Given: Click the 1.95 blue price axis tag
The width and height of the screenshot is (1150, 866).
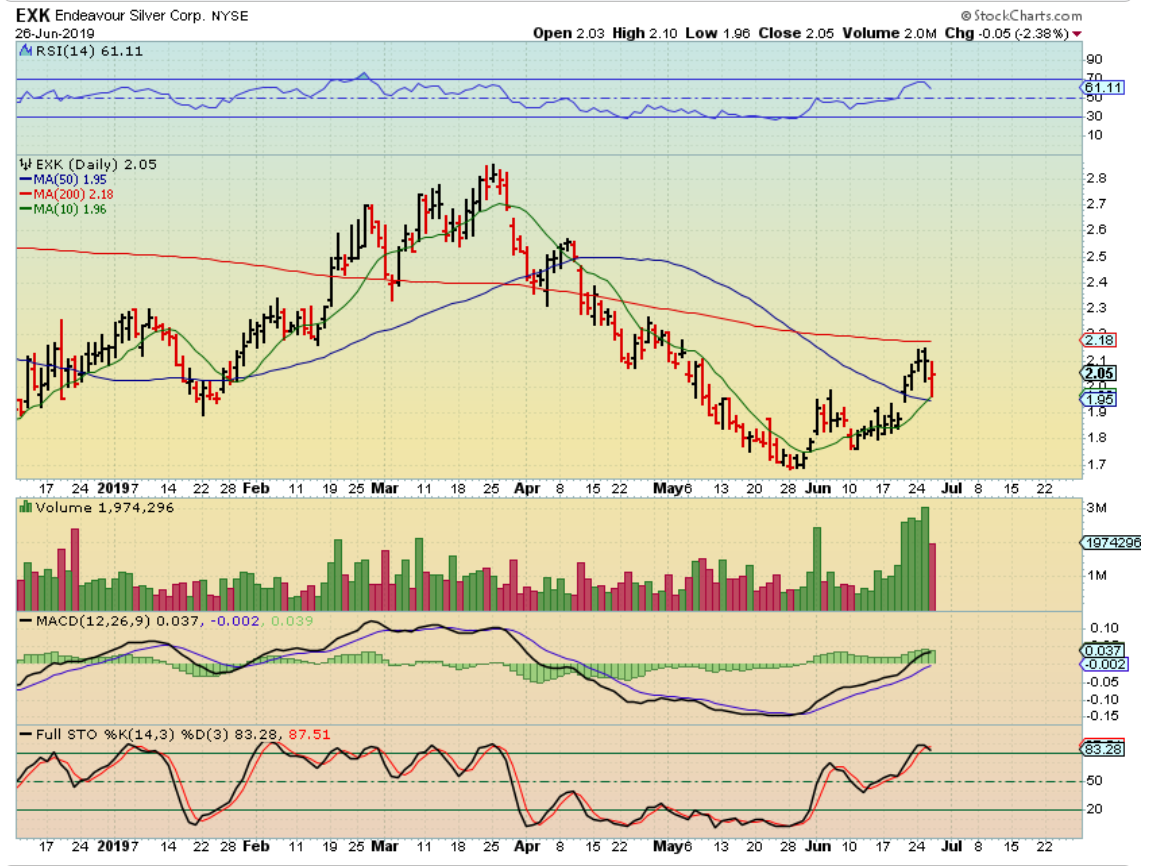Looking at the screenshot, I should 1099,399.
